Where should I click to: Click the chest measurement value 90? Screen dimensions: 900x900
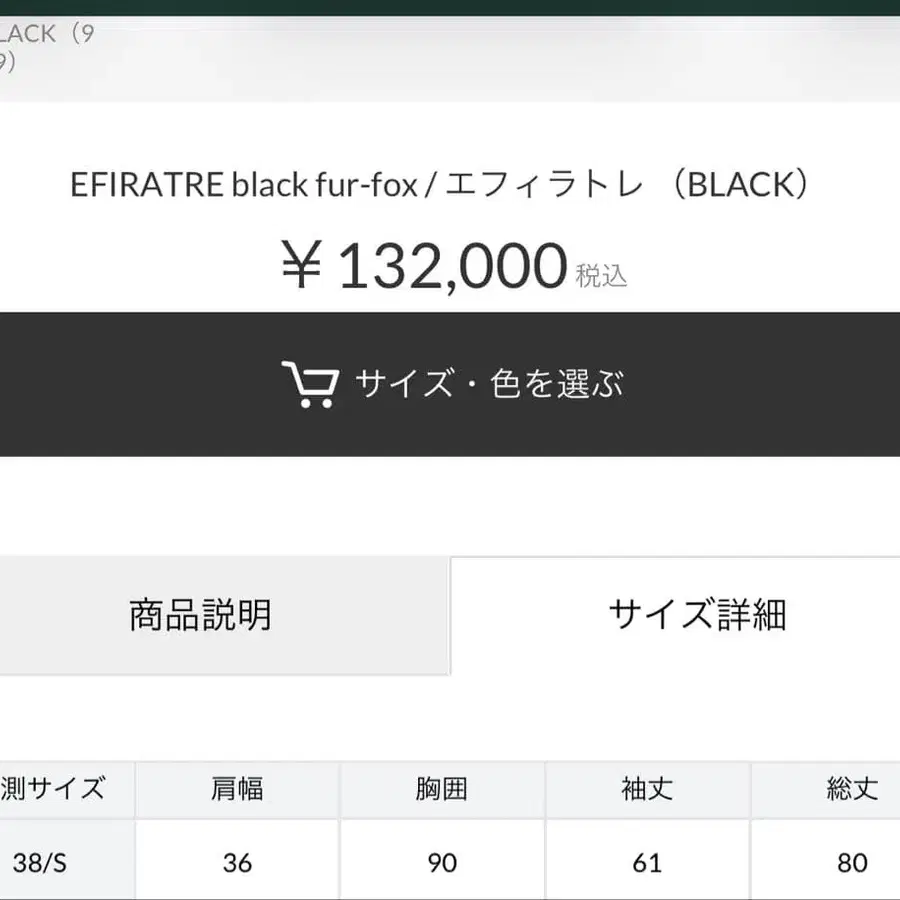[443, 861]
